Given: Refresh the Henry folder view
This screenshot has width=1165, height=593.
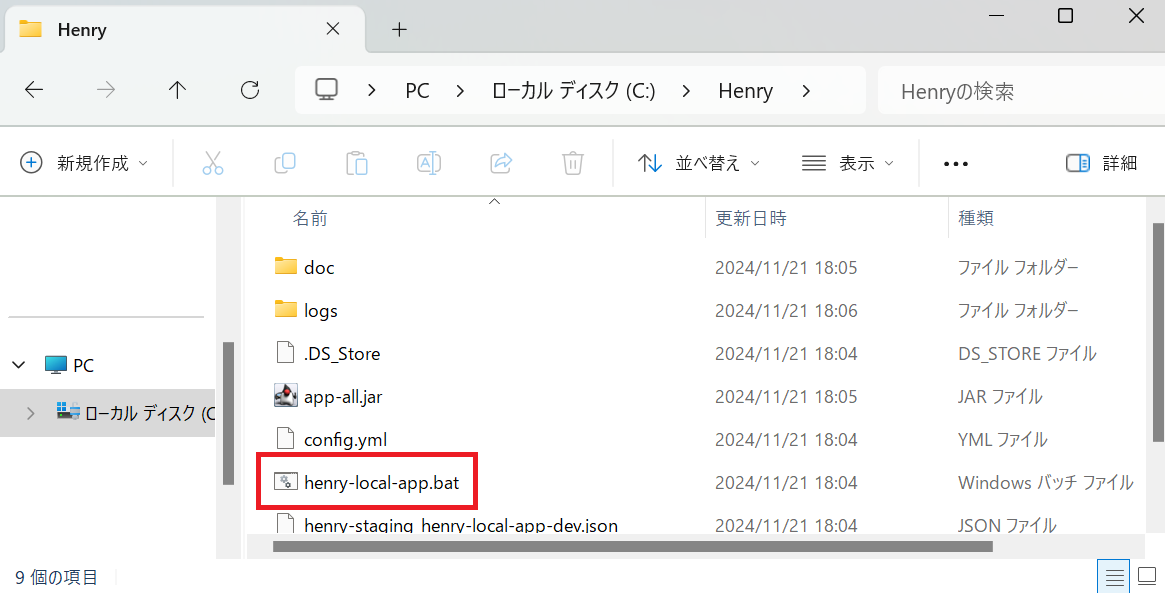Looking at the screenshot, I should 250,91.
